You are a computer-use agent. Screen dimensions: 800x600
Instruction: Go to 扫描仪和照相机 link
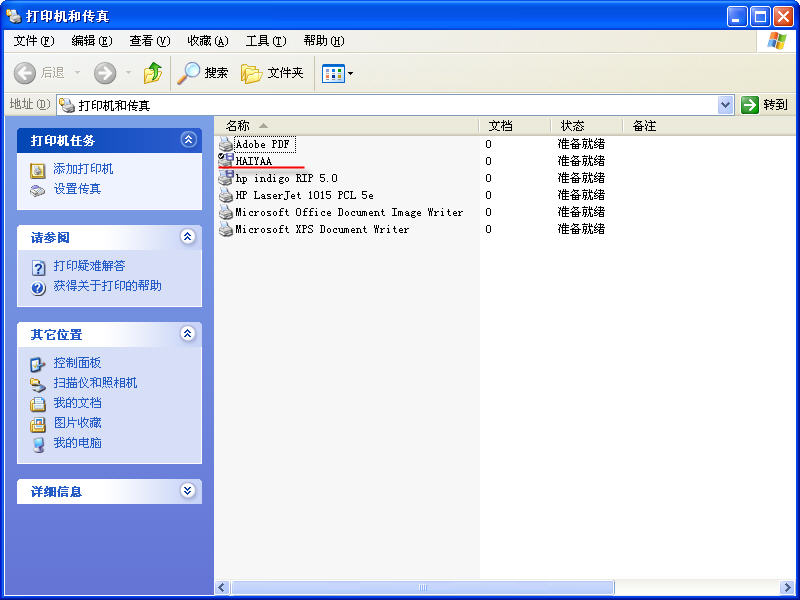(95, 383)
